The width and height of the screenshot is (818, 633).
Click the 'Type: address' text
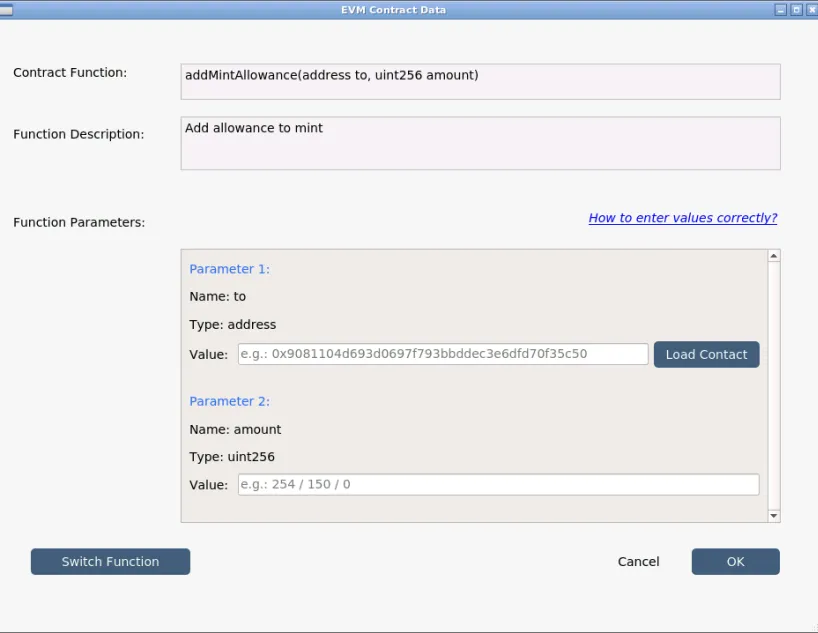point(233,325)
